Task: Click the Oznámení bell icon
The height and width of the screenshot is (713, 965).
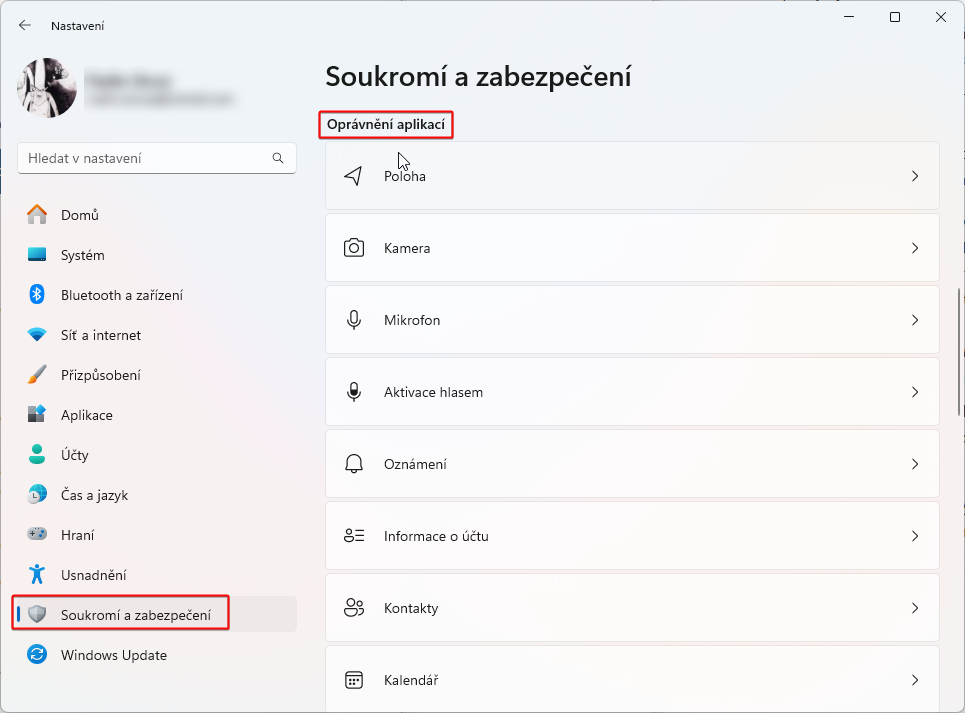Action: pos(353,463)
